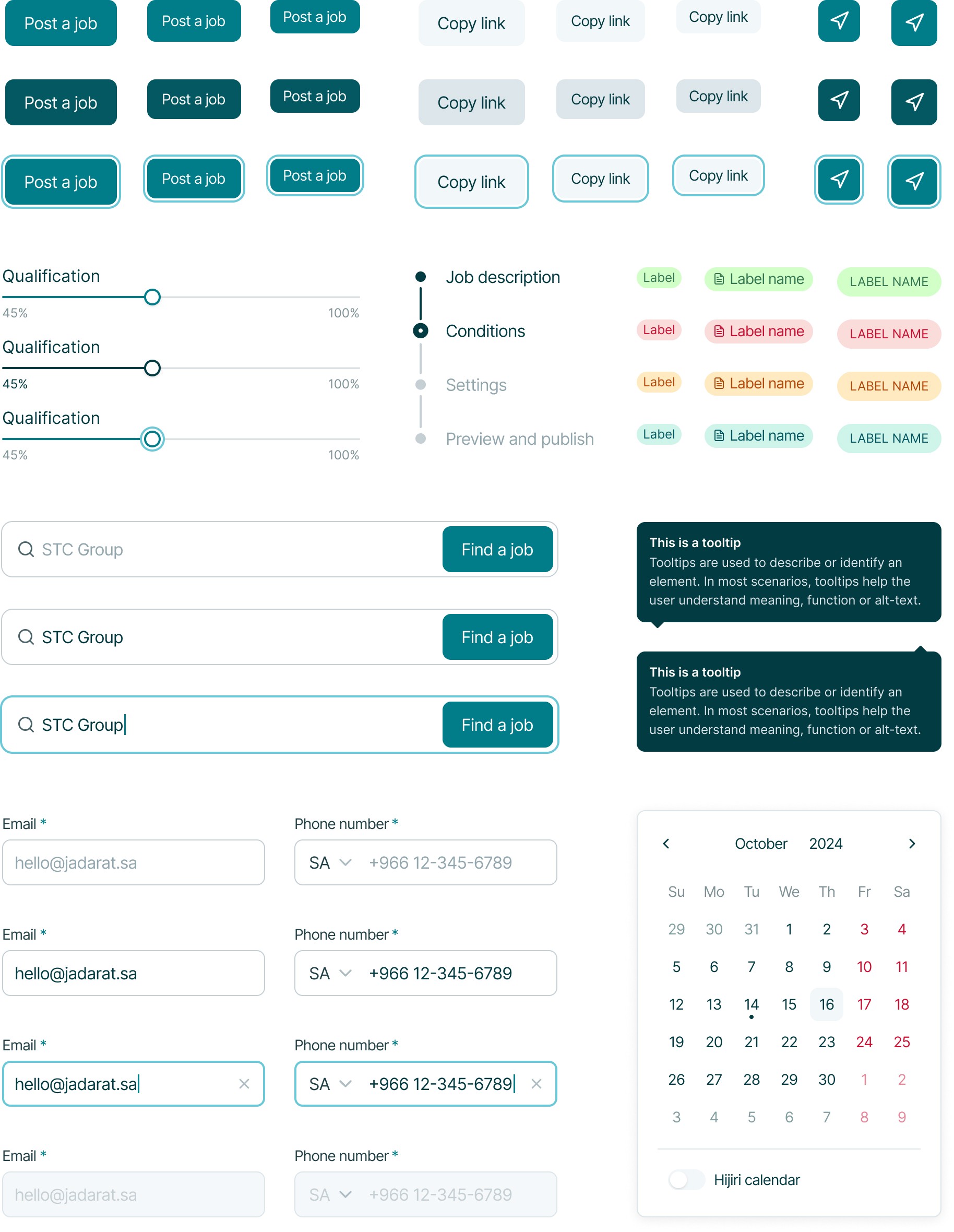Open the Conditions step
Image resolution: width=954 pixels, height=1232 pixels.
485,331
